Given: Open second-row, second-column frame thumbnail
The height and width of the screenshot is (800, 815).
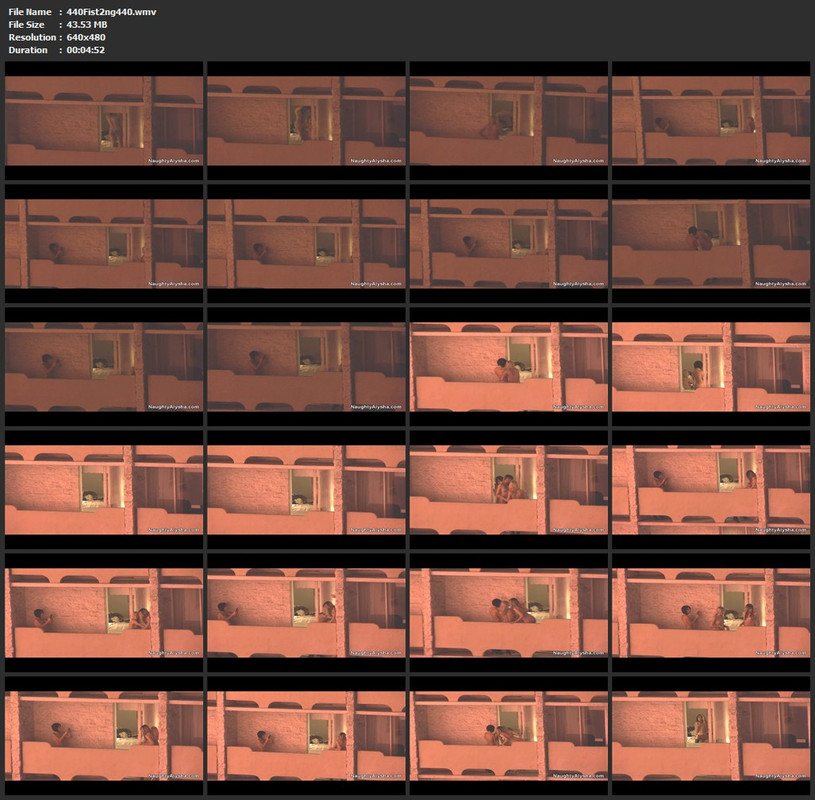Looking at the screenshot, I should point(306,244).
